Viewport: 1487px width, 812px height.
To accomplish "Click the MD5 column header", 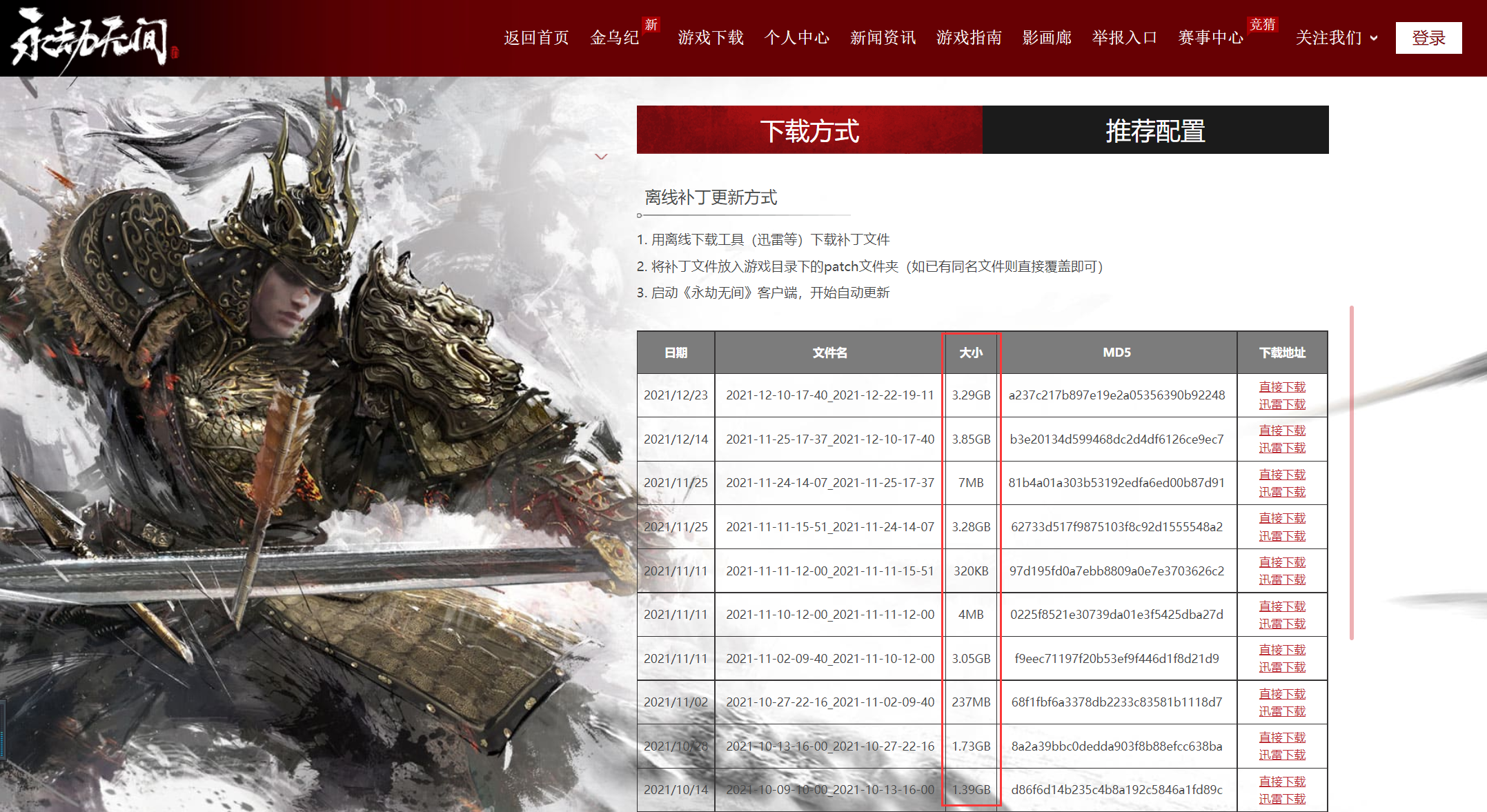I will (x=1116, y=353).
